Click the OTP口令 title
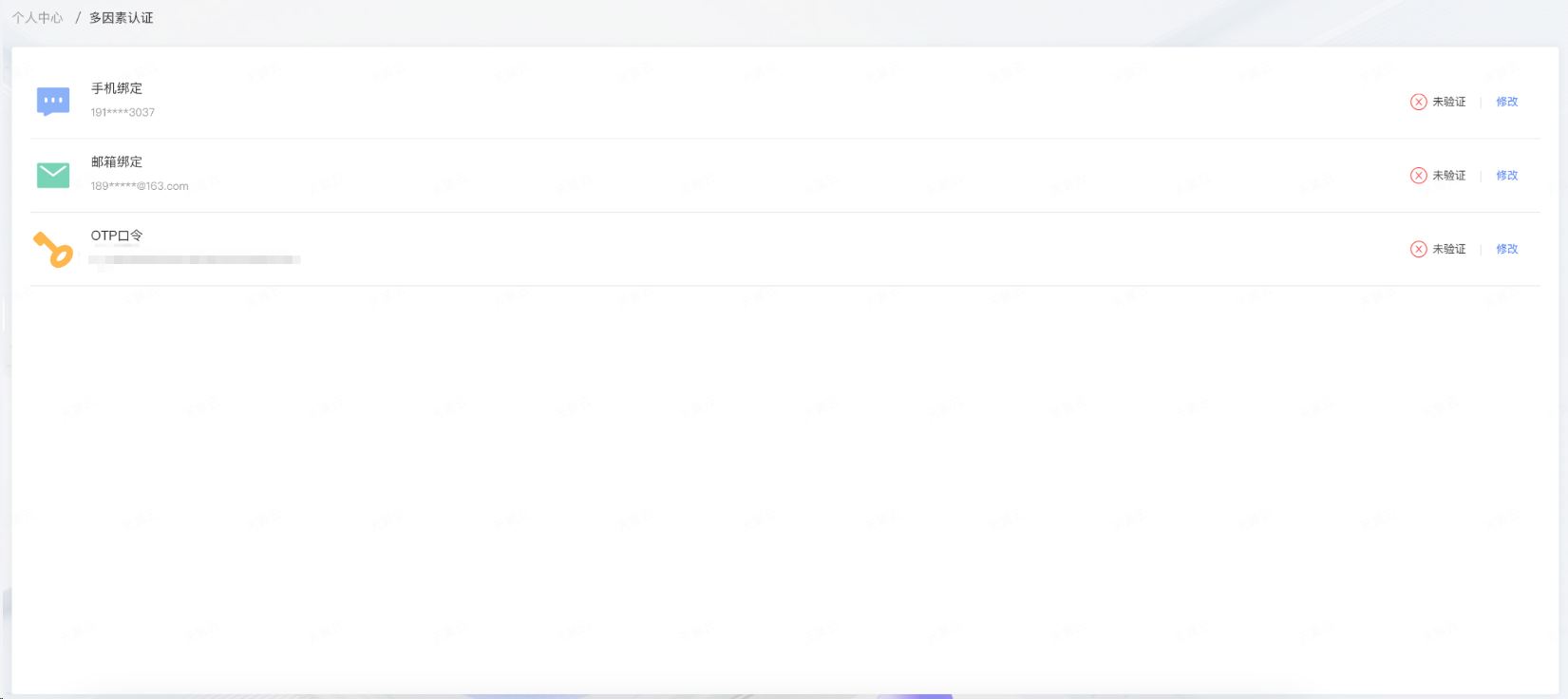This screenshot has width=1568, height=699. point(117,236)
